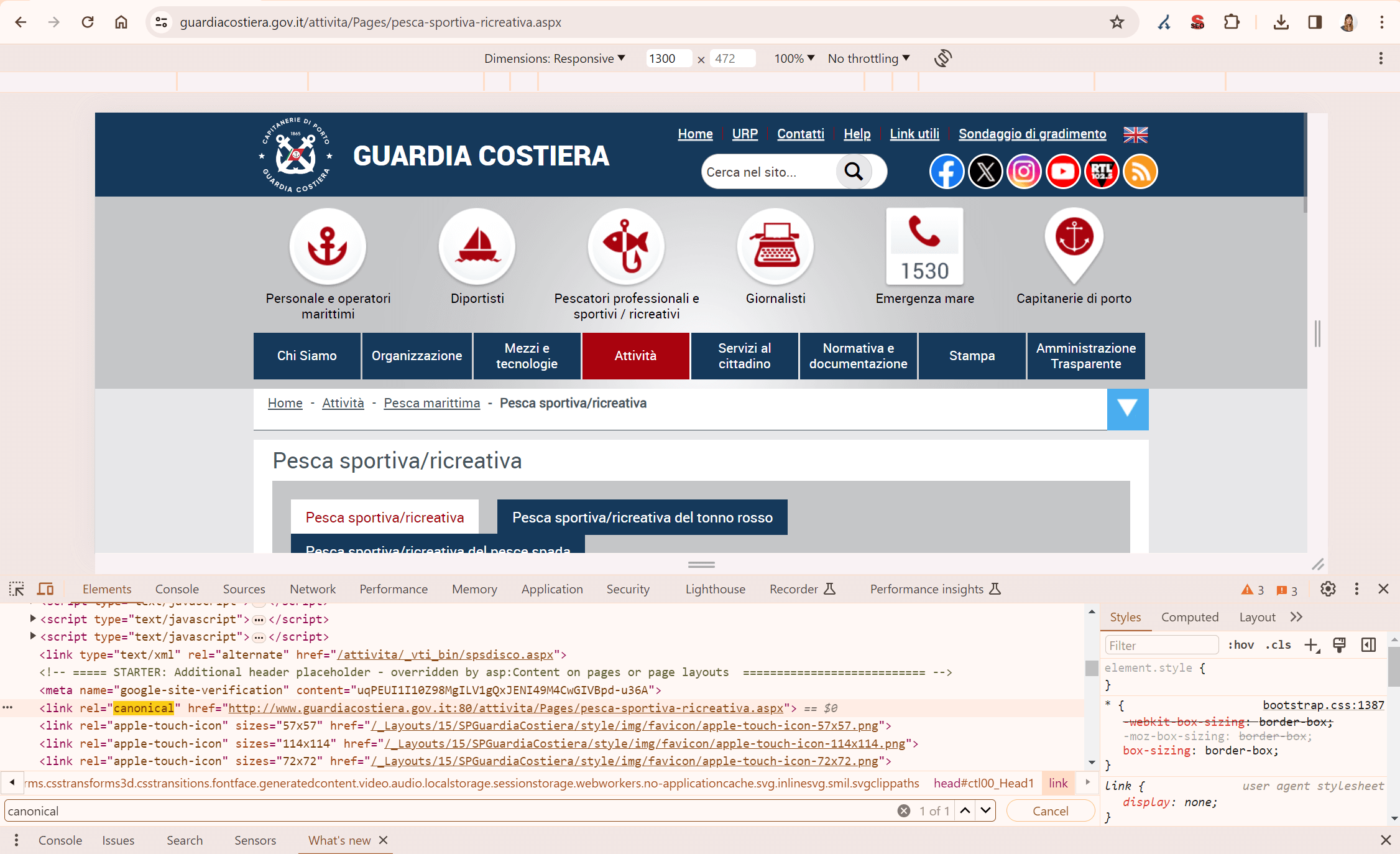The image size is (1400, 854).
Task: Open the Emergenza mare 1530 phone icon
Action: [x=924, y=246]
